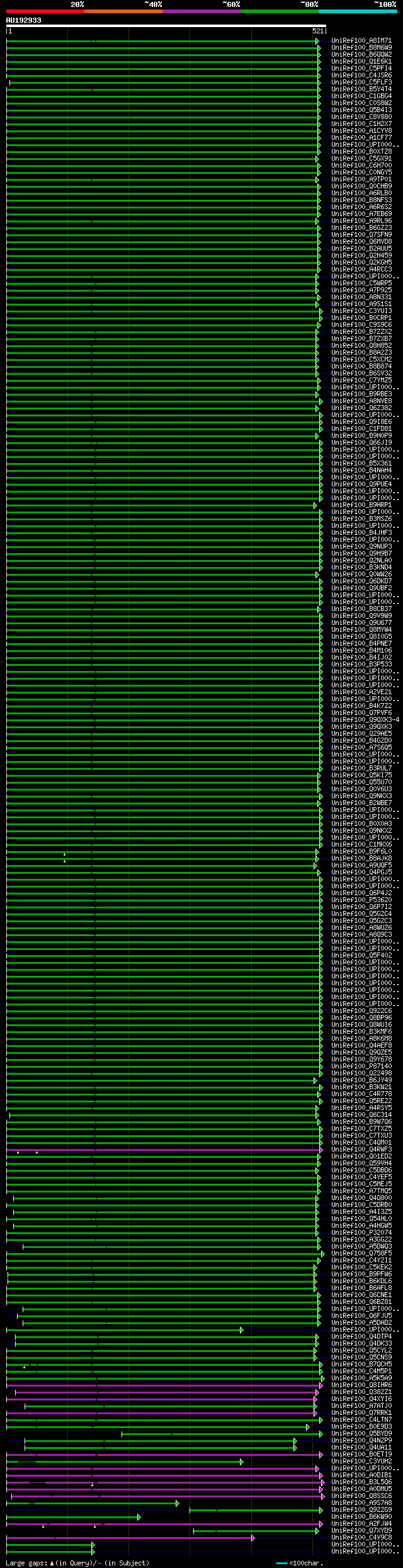This screenshot has width=403, height=1568.
Task: Select the UniRef100_A9UQF5 label
Action: pyautogui.click(x=361, y=866)
